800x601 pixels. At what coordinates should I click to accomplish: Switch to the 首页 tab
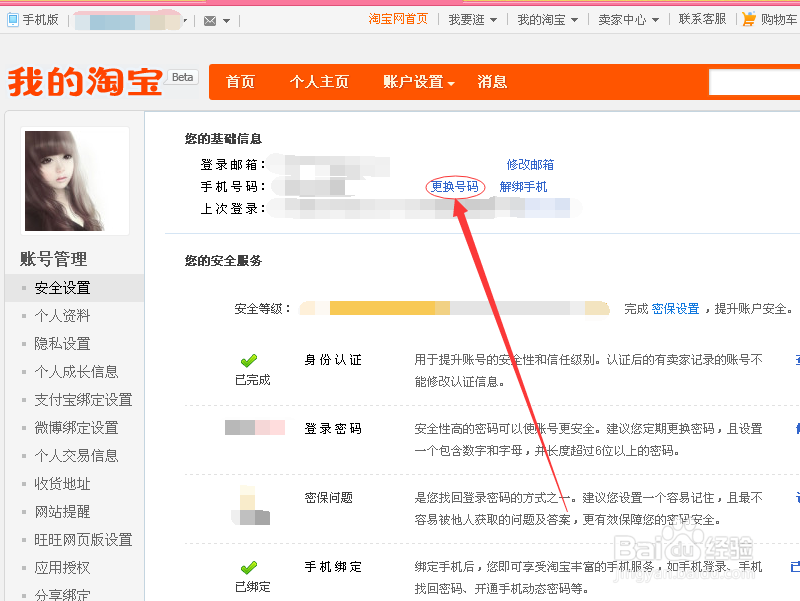240,81
